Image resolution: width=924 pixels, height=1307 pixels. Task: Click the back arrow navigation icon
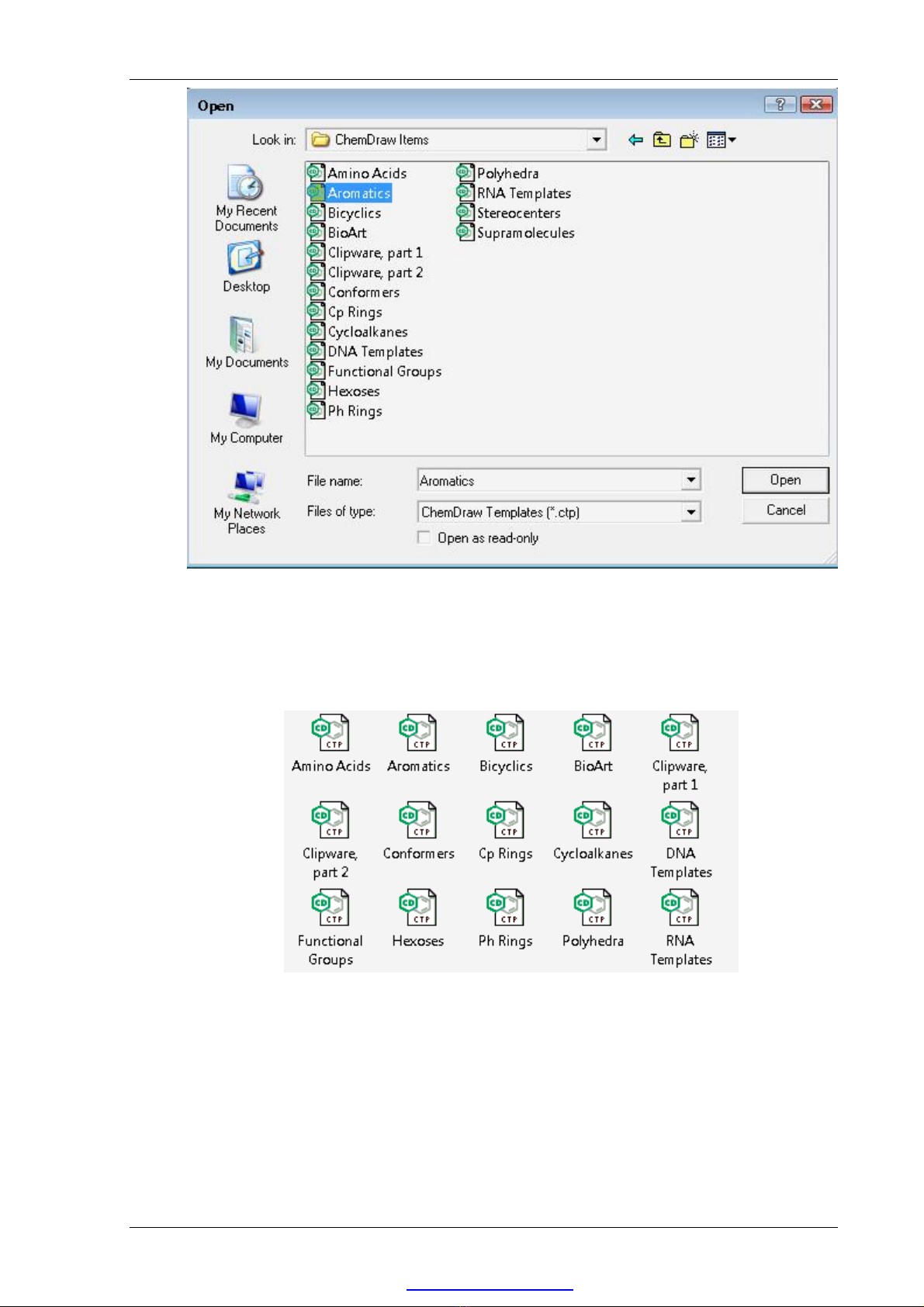(x=635, y=140)
